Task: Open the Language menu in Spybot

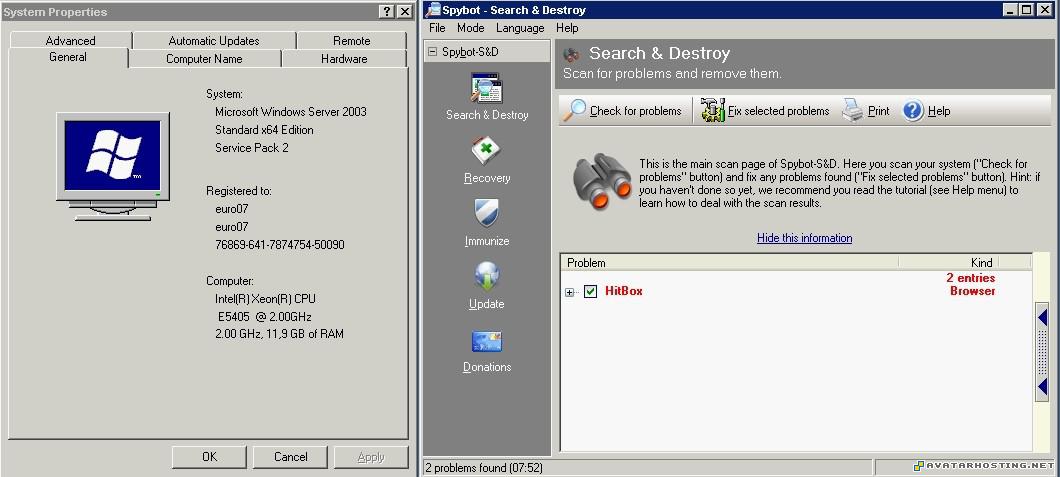Action: click(520, 28)
